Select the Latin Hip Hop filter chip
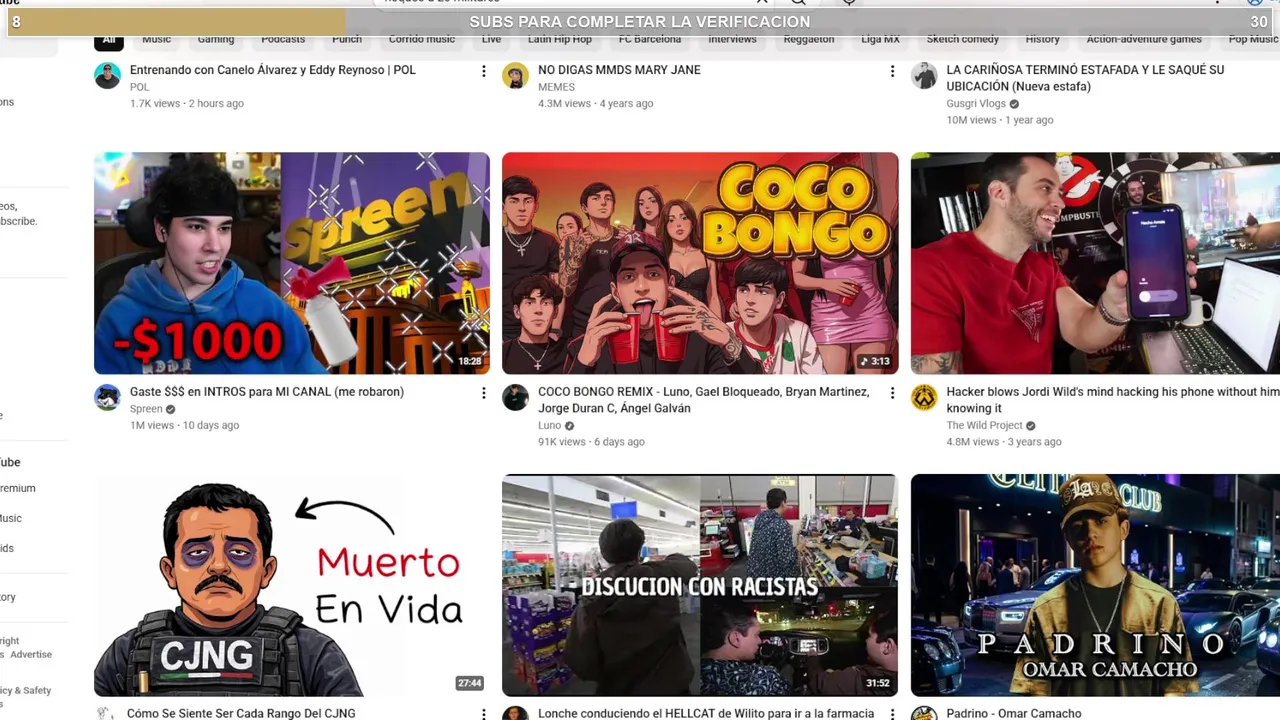The height and width of the screenshot is (720, 1280). click(560, 40)
